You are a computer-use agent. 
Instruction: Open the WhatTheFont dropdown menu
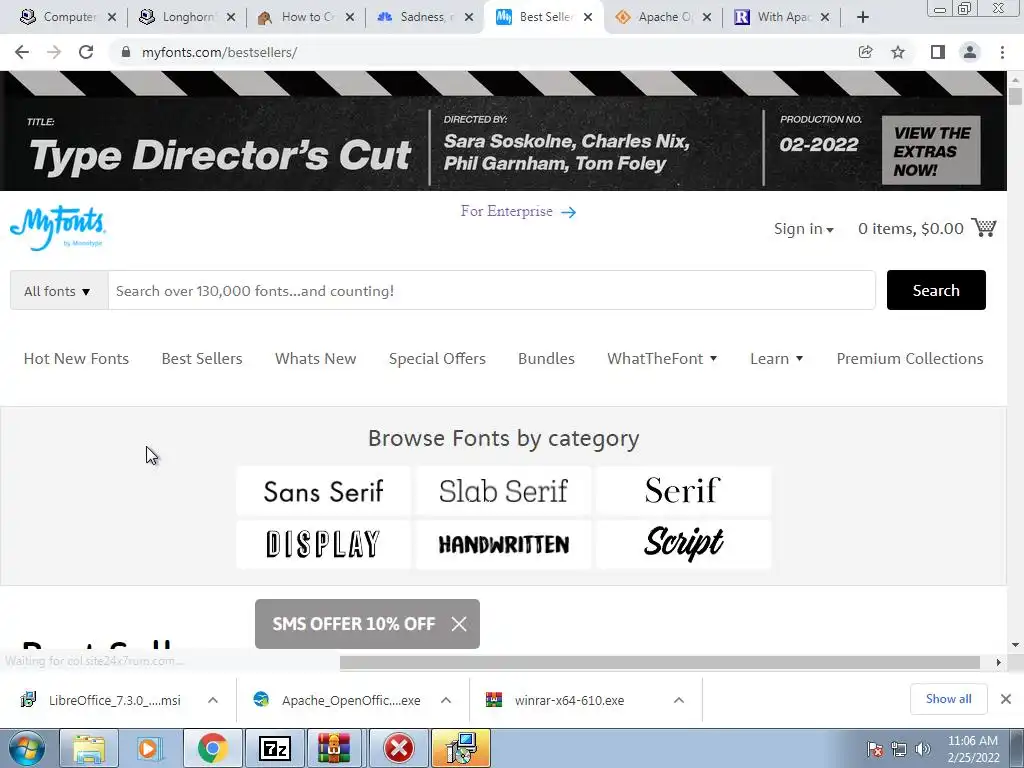click(x=662, y=359)
